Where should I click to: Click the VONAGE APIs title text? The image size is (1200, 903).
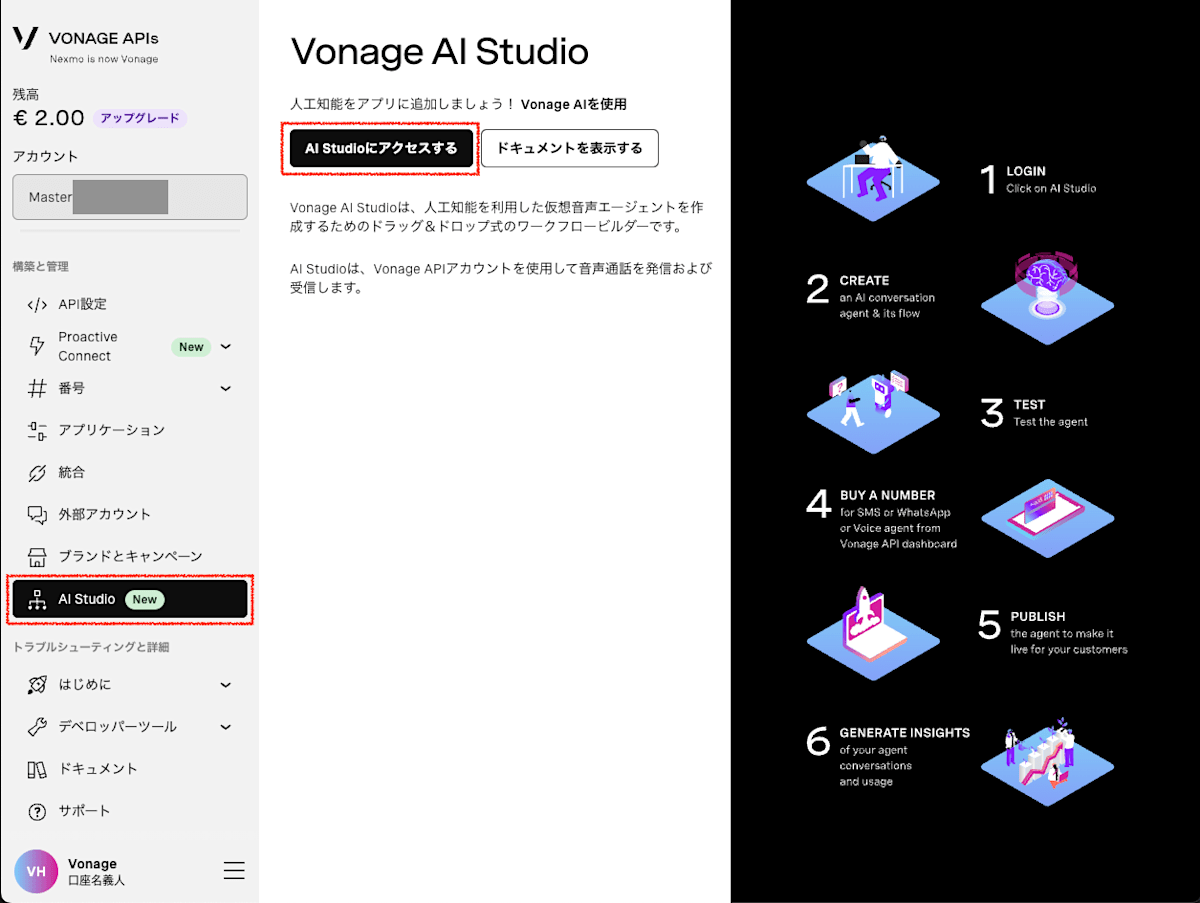tap(103, 38)
